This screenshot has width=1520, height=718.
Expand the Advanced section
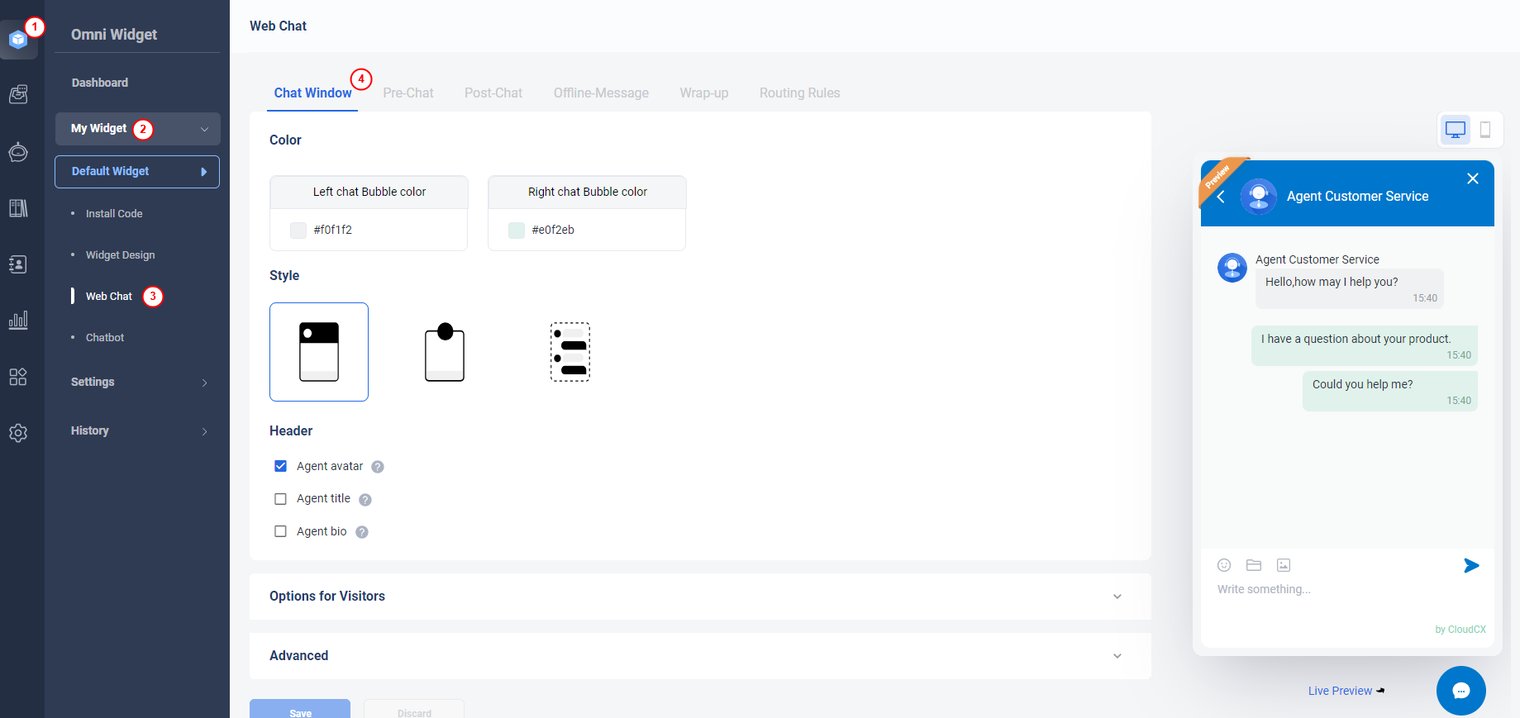click(x=700, y=656)
